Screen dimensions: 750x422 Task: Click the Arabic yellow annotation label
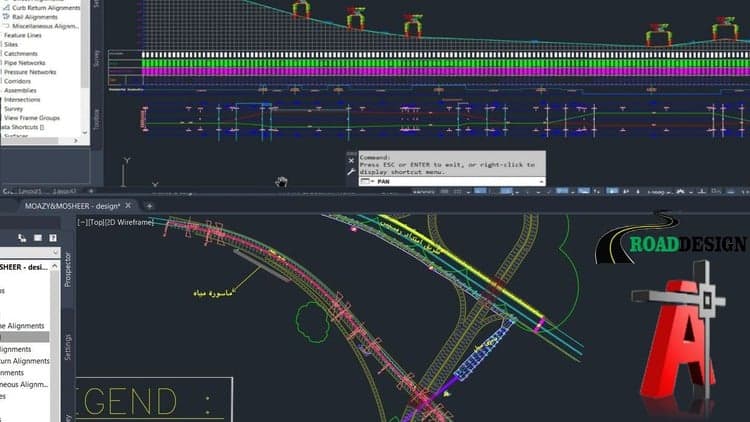[213, 292]
